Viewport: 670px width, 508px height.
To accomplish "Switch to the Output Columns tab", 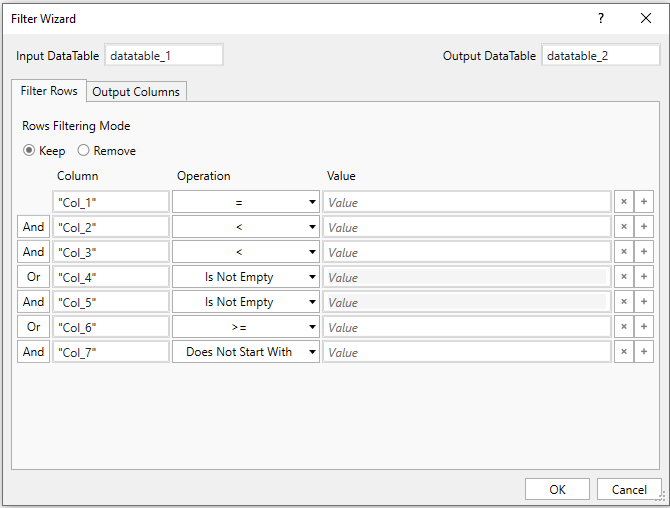I will click(x=136, y=92).
